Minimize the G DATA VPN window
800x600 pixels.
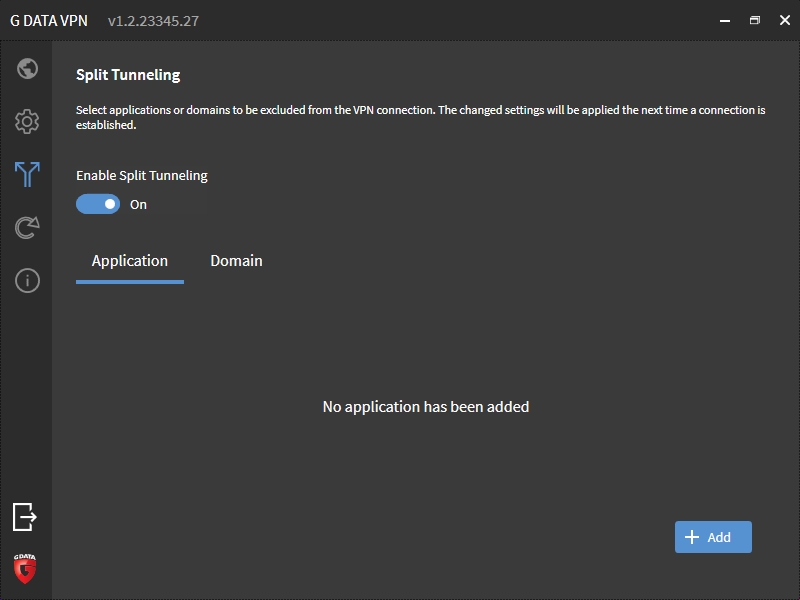(x=724, y=20)
